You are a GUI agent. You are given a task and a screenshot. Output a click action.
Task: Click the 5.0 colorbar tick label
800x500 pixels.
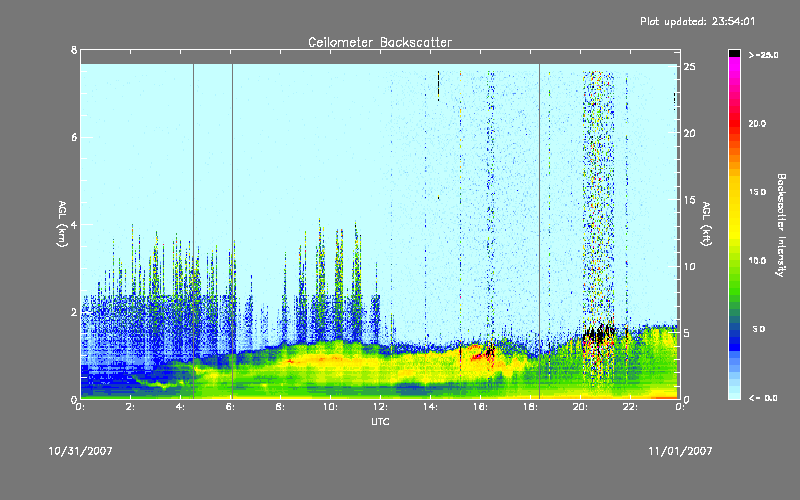pos(759,329)
